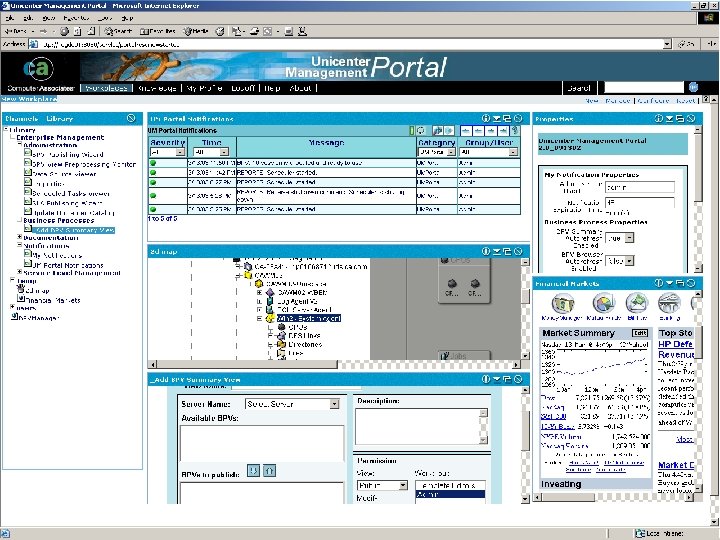Collapse the UM Portal Notifications panel arrow
Viewport: 720px width, 540px height.
pyautogui.click(x=497, y=118)
